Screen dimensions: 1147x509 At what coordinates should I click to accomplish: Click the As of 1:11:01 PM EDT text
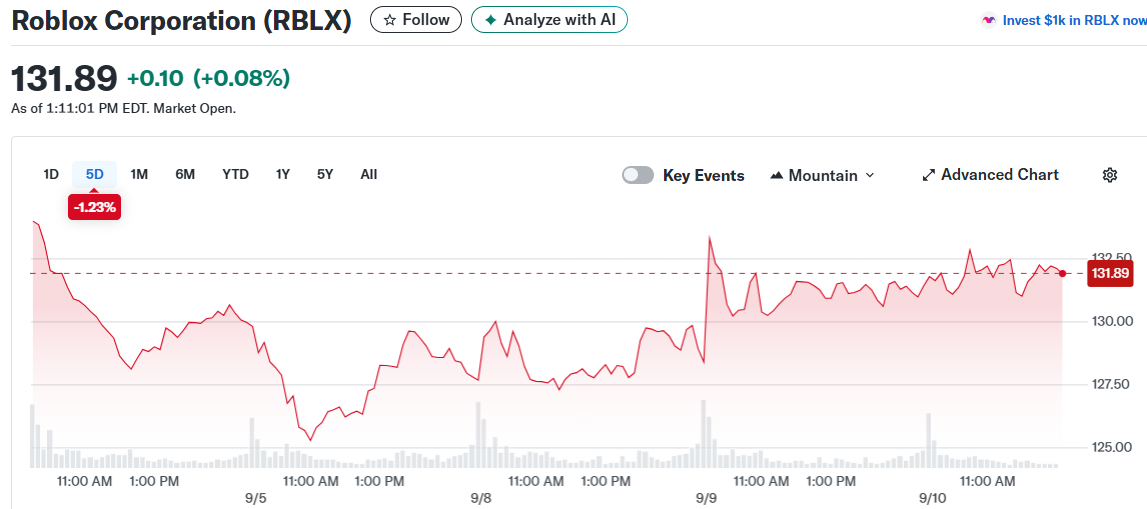coord(124,108)
